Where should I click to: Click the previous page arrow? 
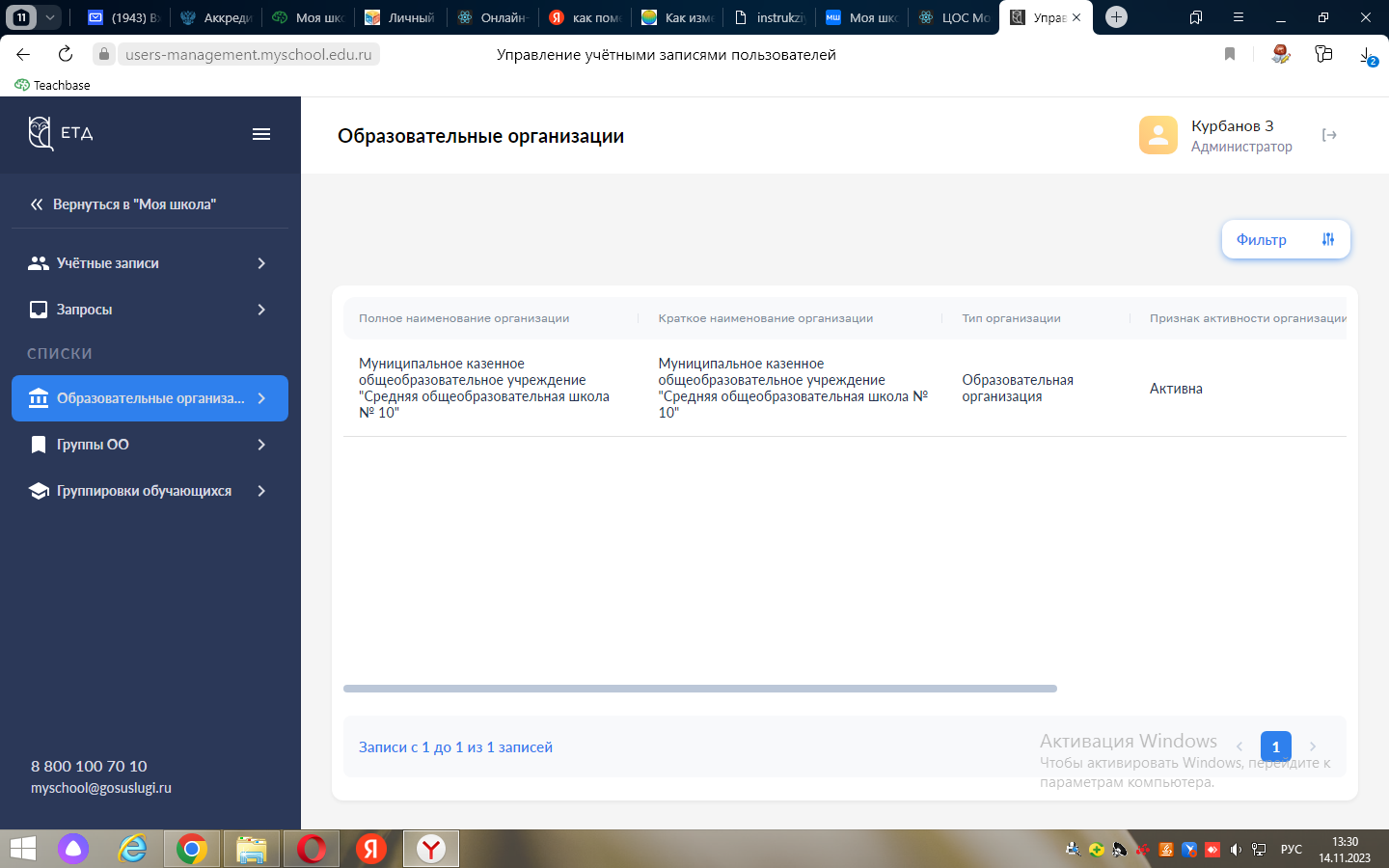click(x=1239, y=746)
